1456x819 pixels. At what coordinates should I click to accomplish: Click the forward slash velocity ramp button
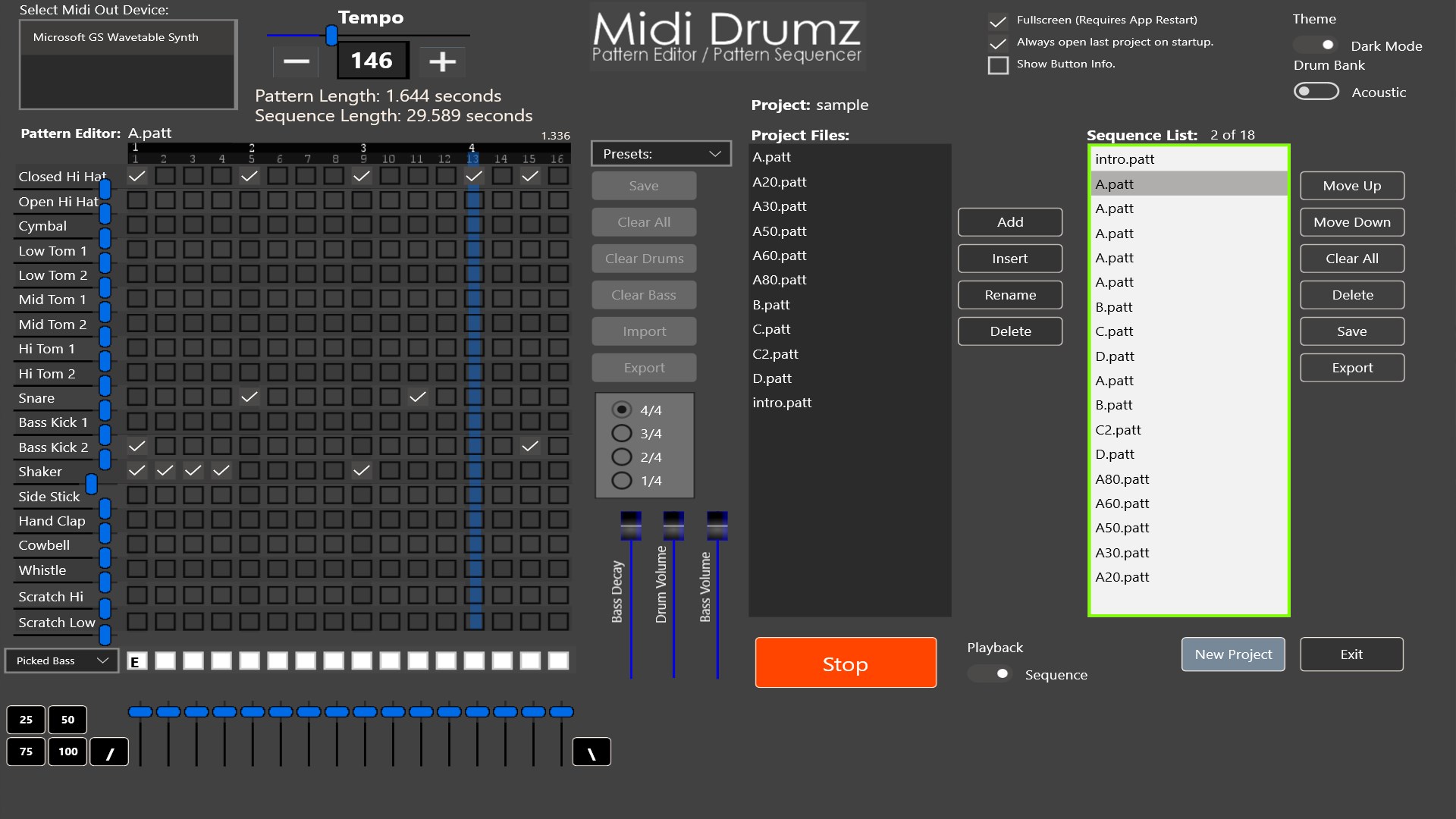[x=109, y=752]
